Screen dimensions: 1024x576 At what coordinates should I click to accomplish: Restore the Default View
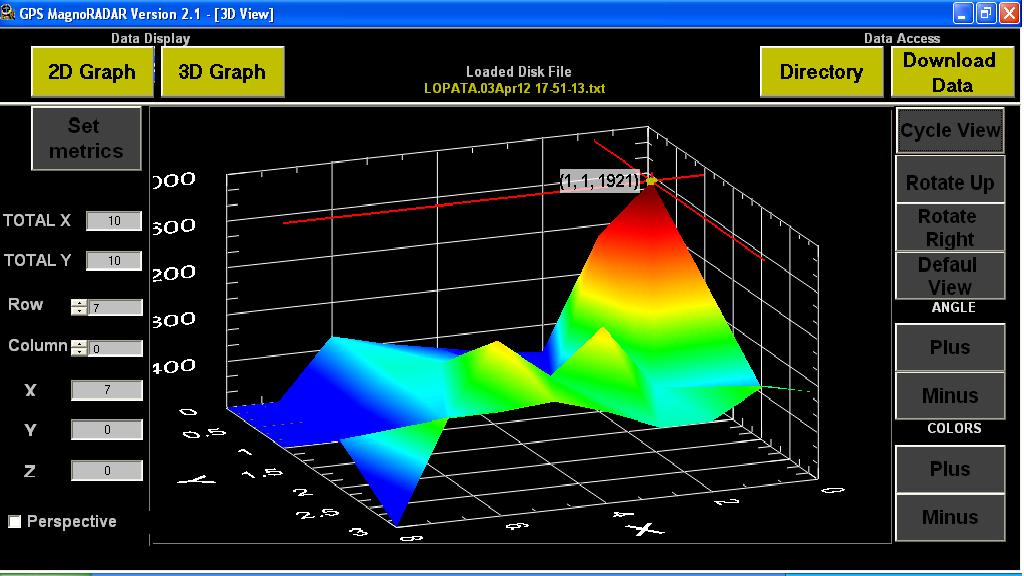tap(949, 276)
